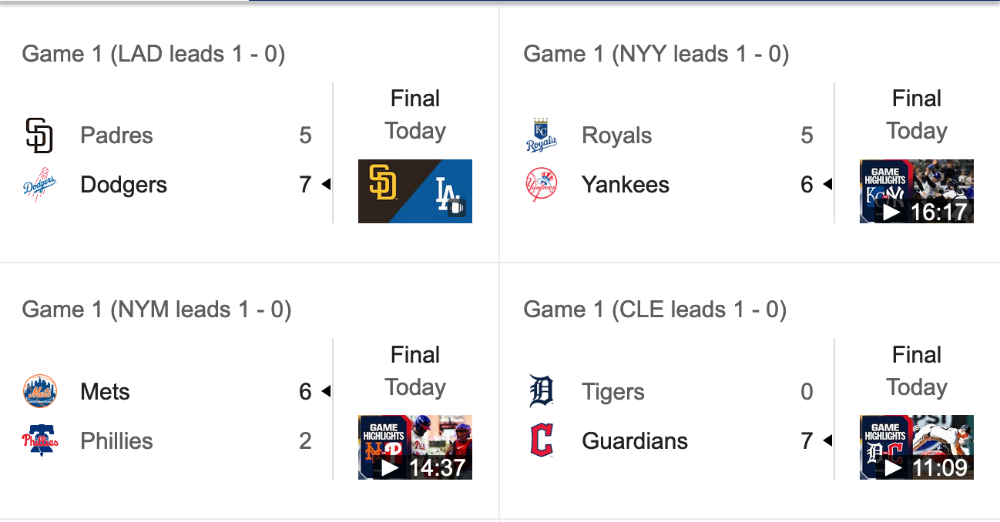The height and width of the screenshot is (522, 1000).
Task: Open the Dodgers team name link
Action: pos(124,184)
